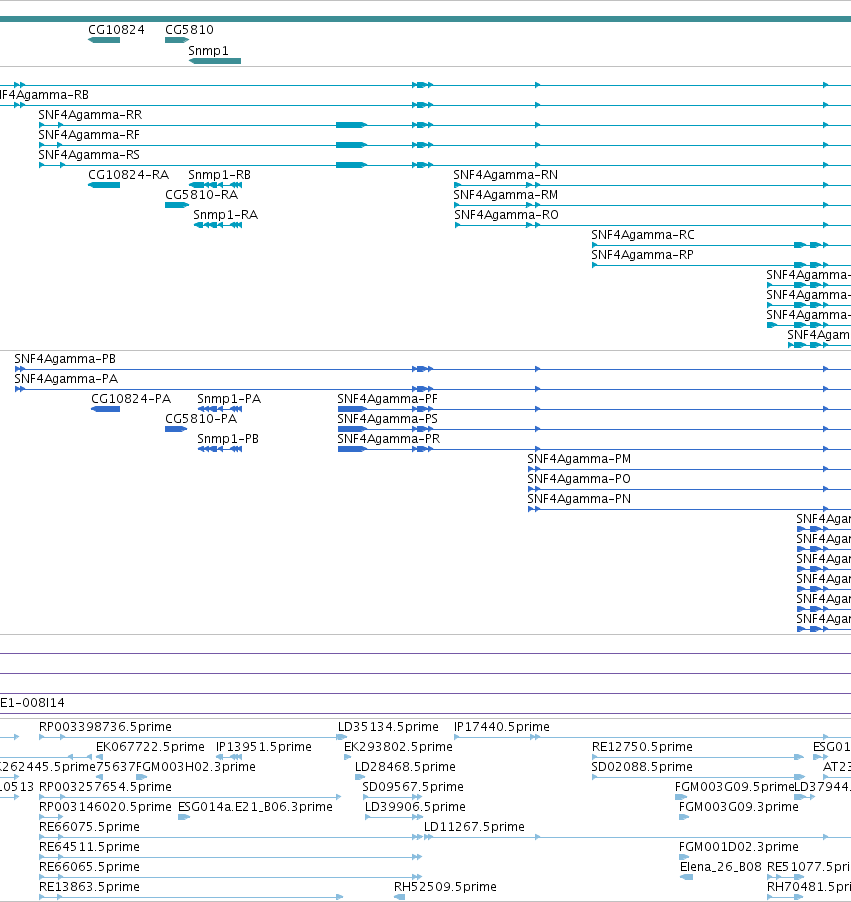Select transcript Snmp1-RA
Image resolution: width=851 pixels, height=902 pixels.
pyautogui.click(x=226, y=215)
